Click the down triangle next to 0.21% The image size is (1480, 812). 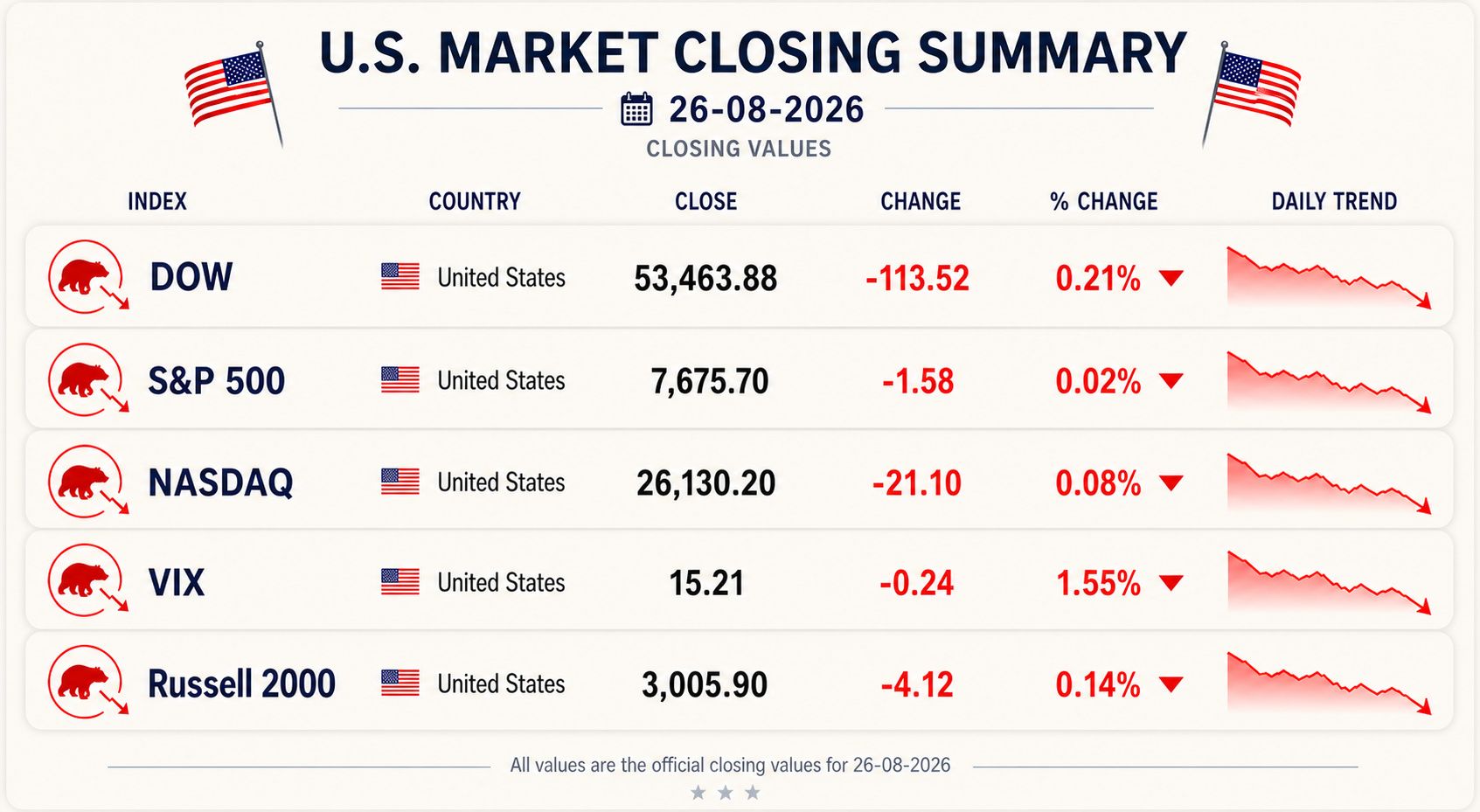coord(1171,279)
